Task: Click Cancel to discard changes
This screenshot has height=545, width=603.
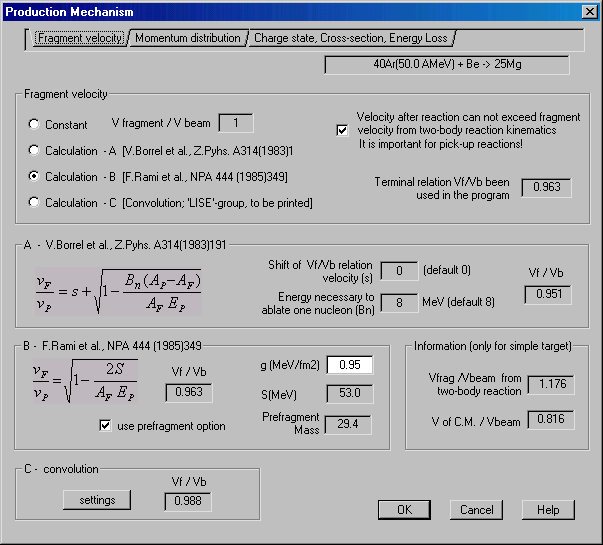Action: 477,509
